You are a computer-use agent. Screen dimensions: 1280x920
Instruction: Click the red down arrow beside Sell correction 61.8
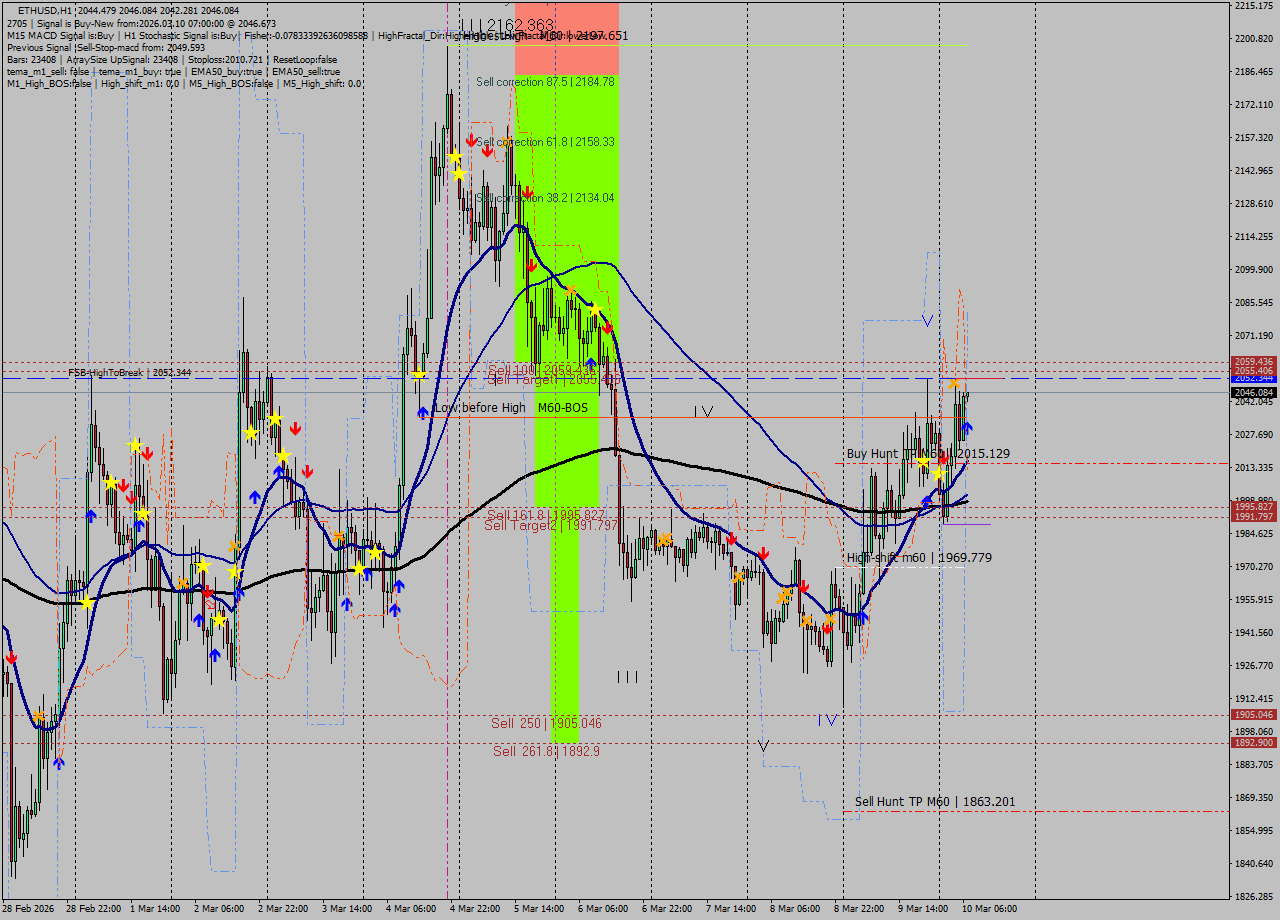click(x=471, y=141)
